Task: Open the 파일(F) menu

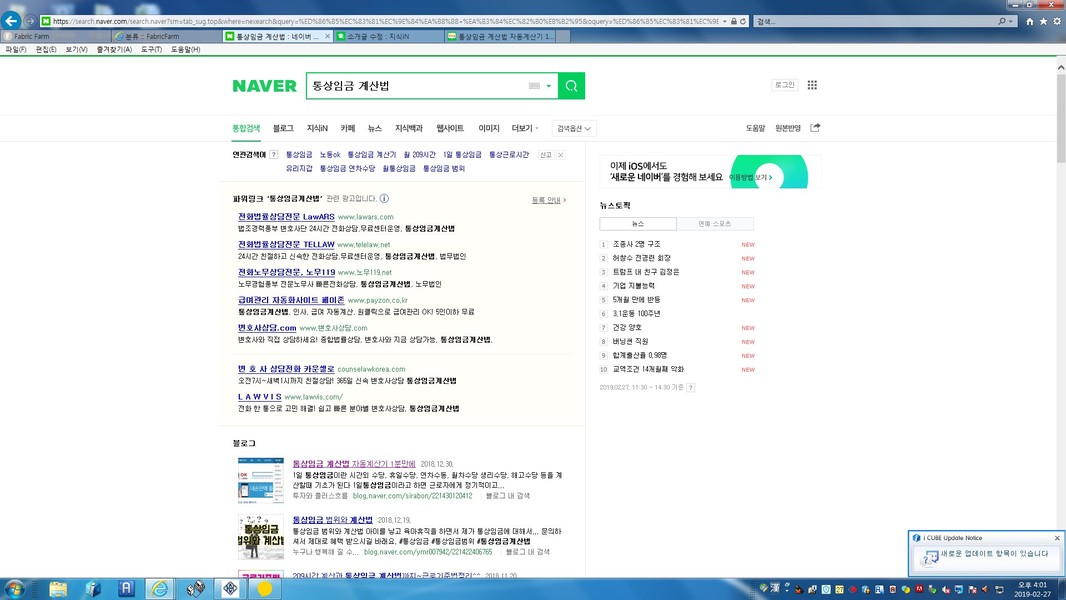Action: click(x=16, y=50)
